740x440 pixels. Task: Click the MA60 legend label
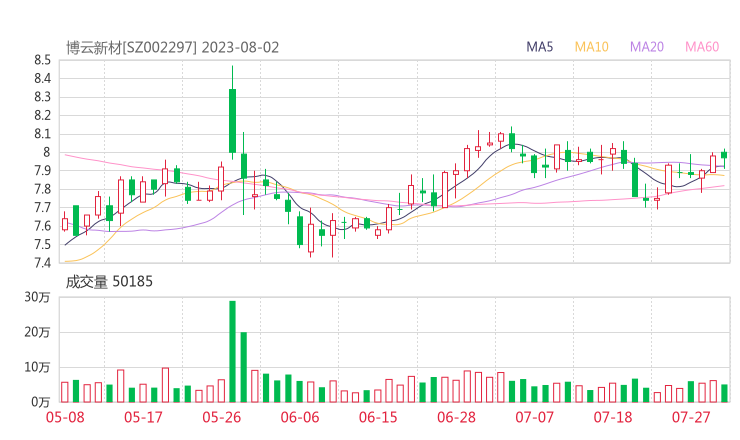(702, 47)
